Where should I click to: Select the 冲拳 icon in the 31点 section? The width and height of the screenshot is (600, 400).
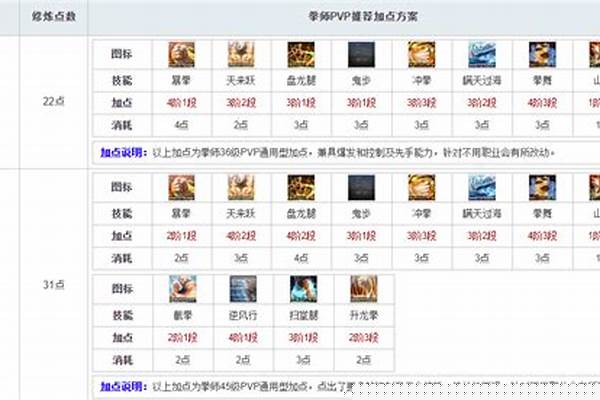(x=421, y=188)
